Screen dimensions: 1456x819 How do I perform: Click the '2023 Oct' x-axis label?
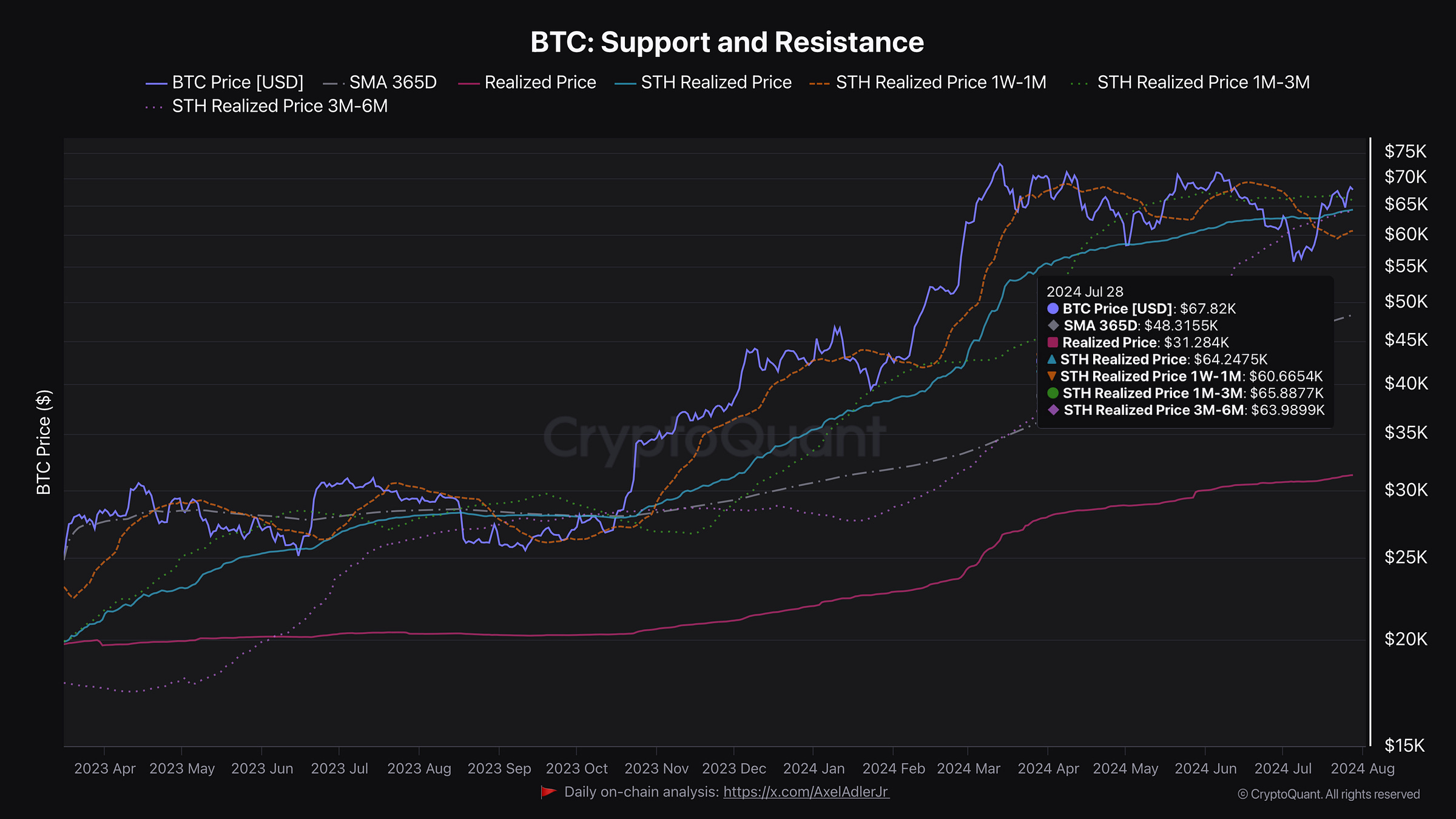[576, 769]
